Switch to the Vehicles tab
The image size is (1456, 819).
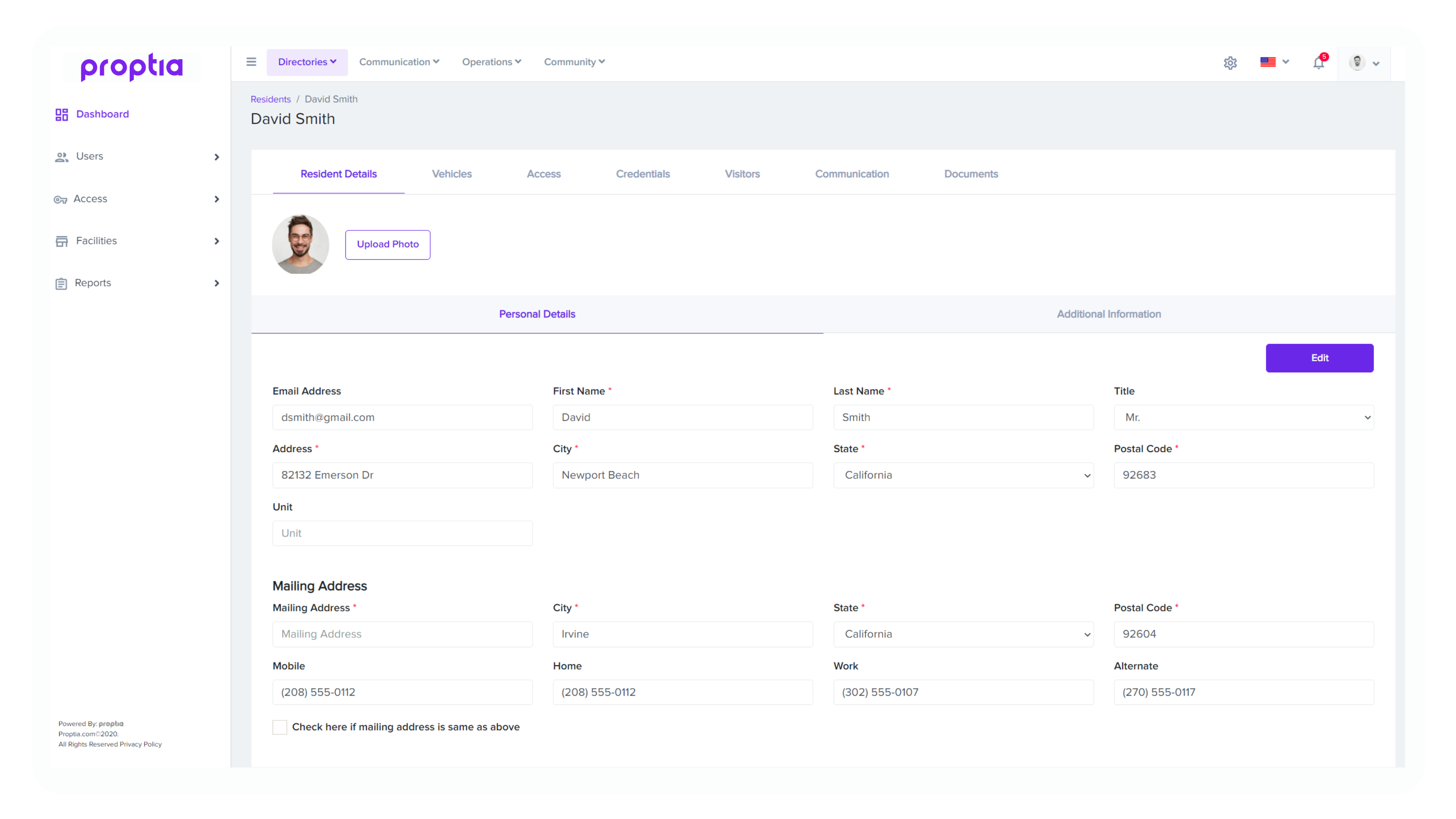tap(451, 173)
